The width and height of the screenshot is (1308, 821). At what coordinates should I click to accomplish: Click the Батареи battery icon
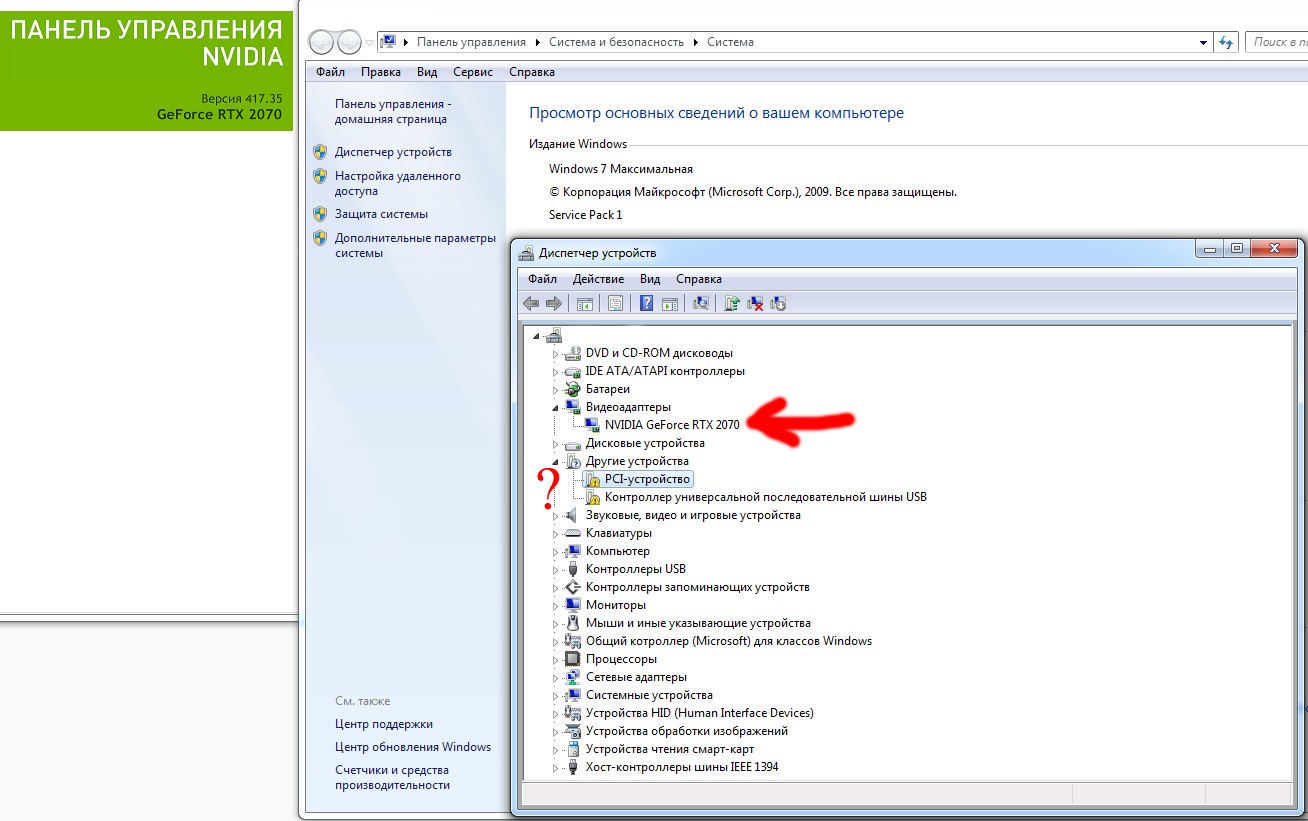(x=573, y=389)
